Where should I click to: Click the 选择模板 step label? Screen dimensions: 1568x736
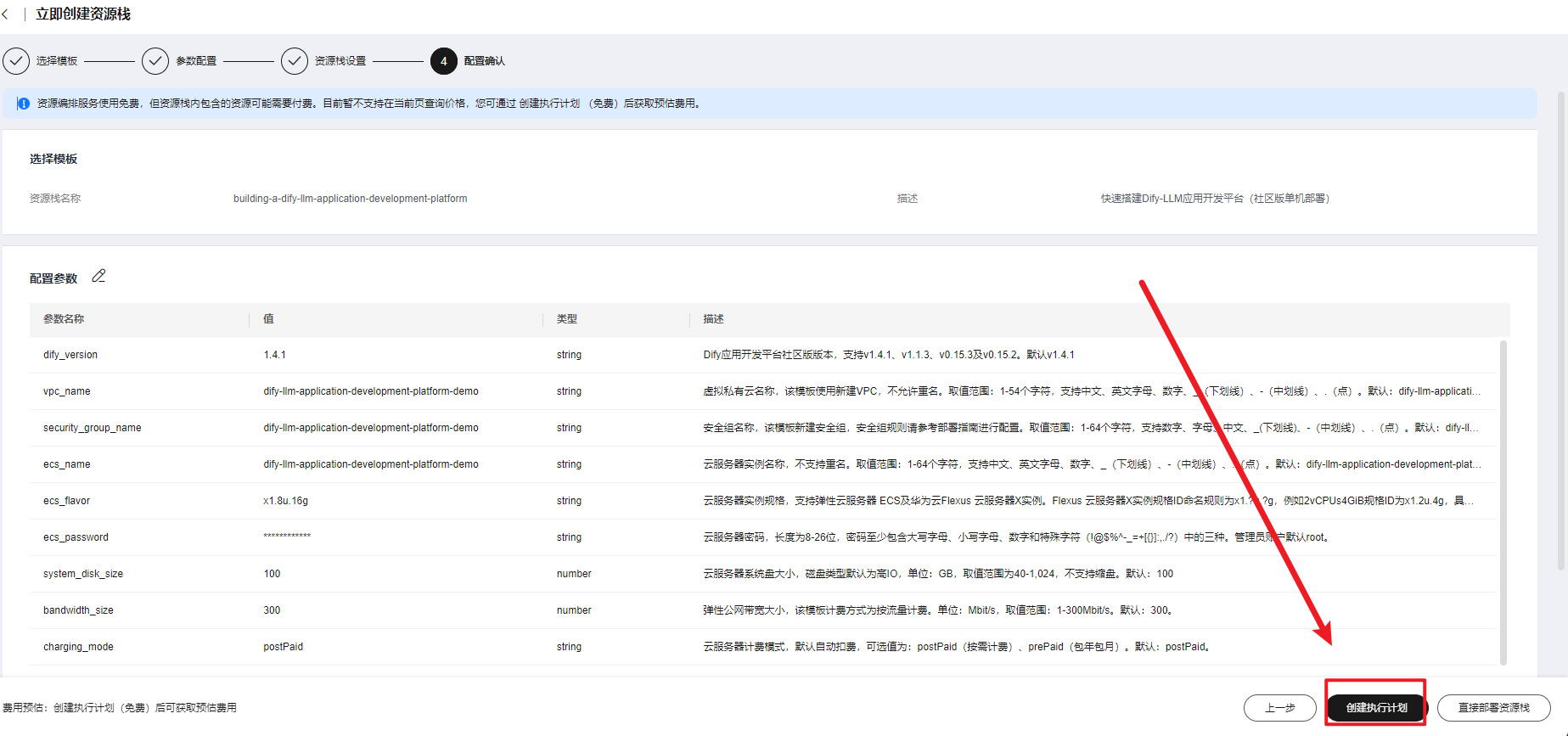click(x=57, y=61)
